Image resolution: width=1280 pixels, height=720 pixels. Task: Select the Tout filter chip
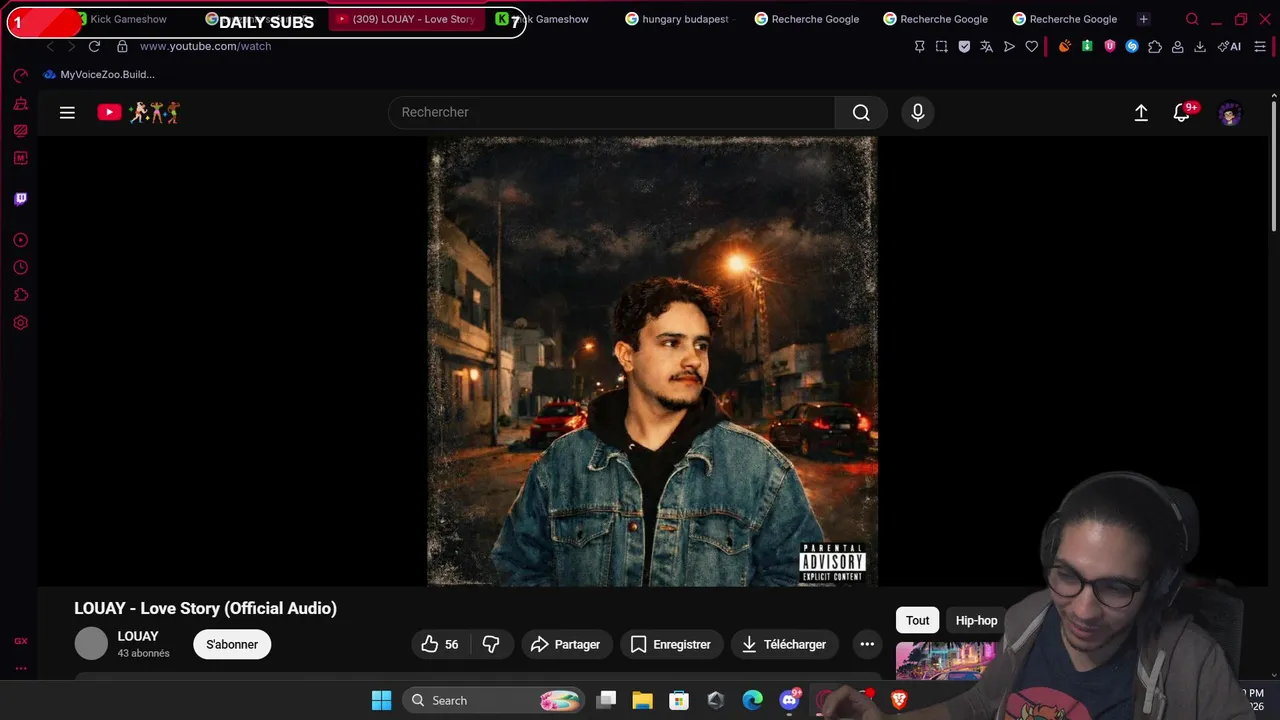917,620
